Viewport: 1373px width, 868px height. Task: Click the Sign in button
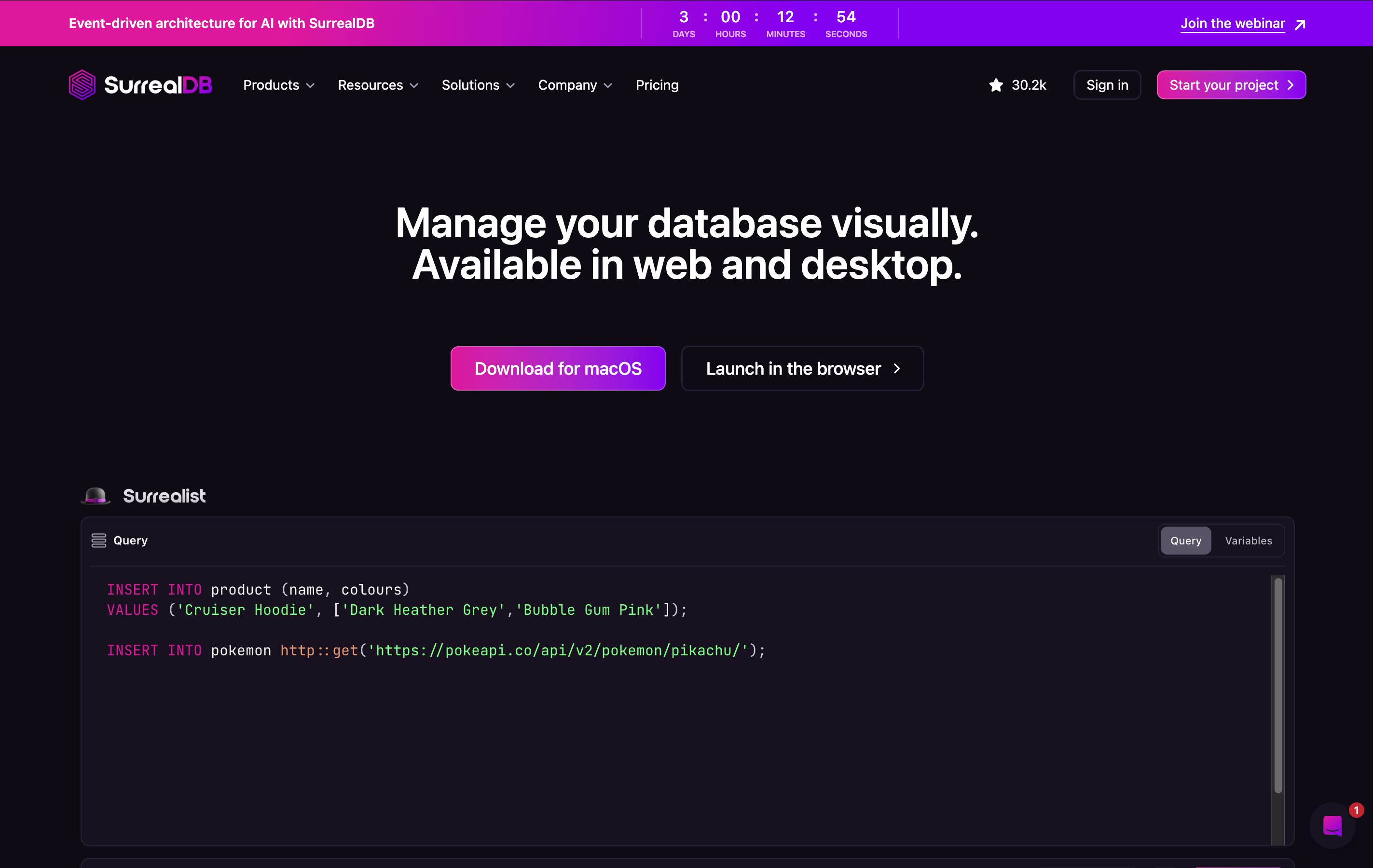(1107, 85)
